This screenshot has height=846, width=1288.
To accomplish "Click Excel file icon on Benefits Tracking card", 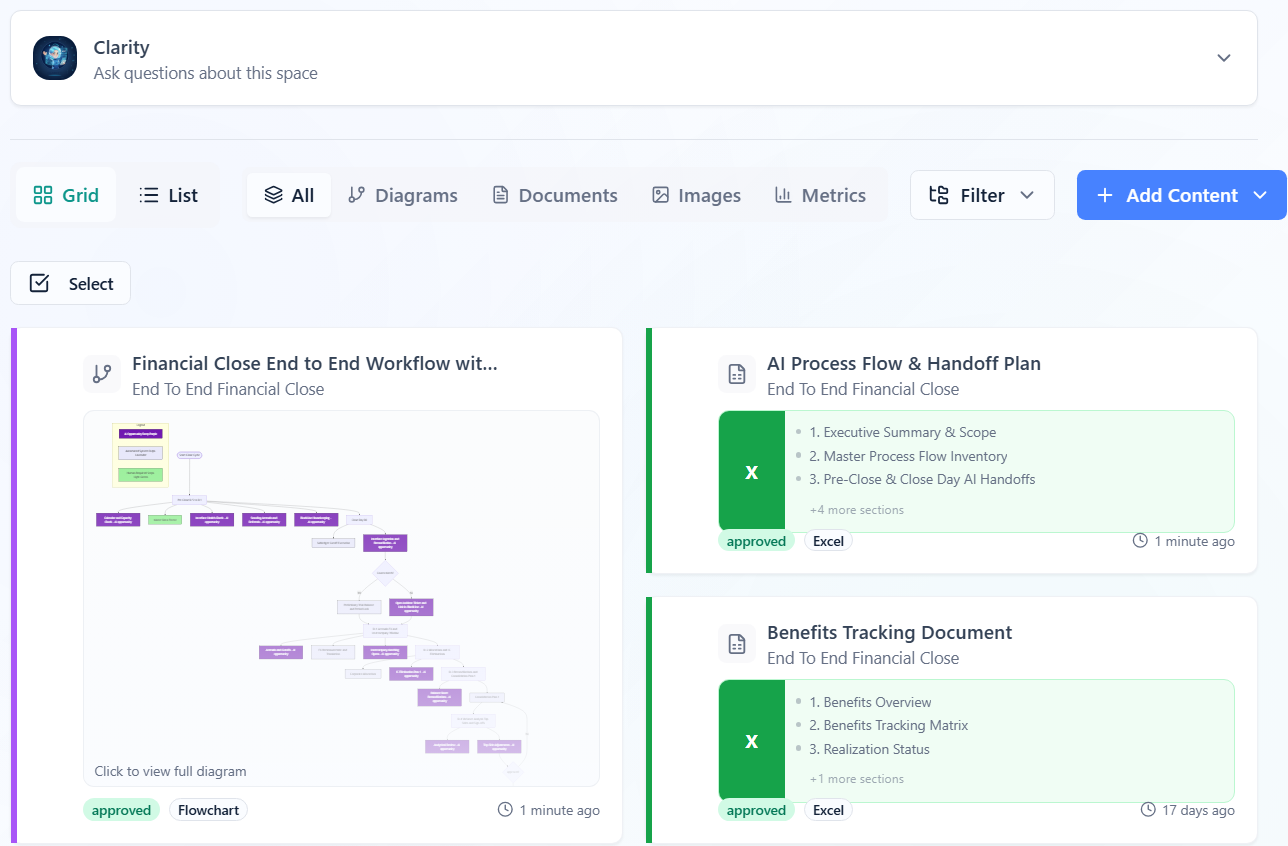I will (x=752, y=740).
